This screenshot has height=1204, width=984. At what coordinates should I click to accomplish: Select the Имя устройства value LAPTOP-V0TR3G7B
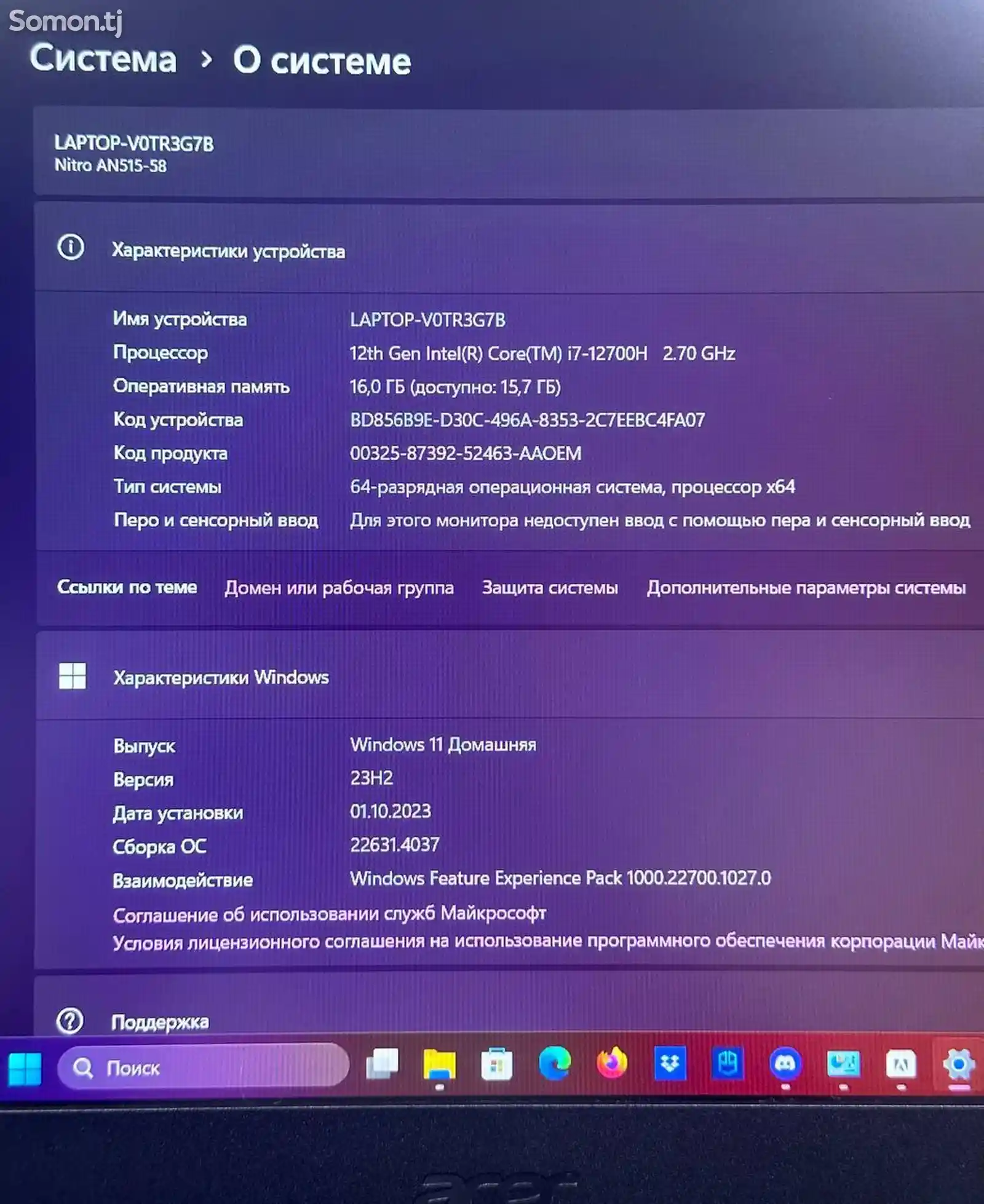(427, 320)
